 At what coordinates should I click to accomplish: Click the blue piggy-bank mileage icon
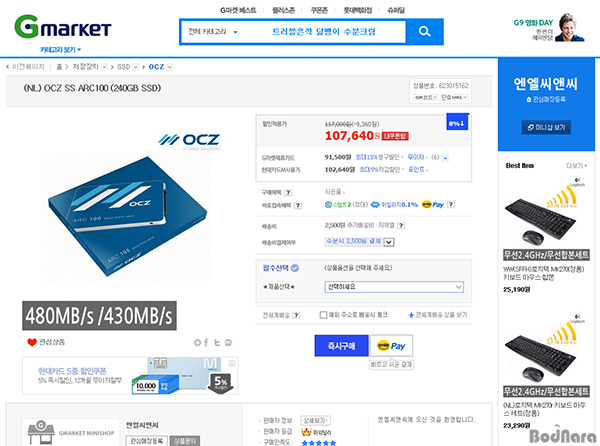[375, 205]
